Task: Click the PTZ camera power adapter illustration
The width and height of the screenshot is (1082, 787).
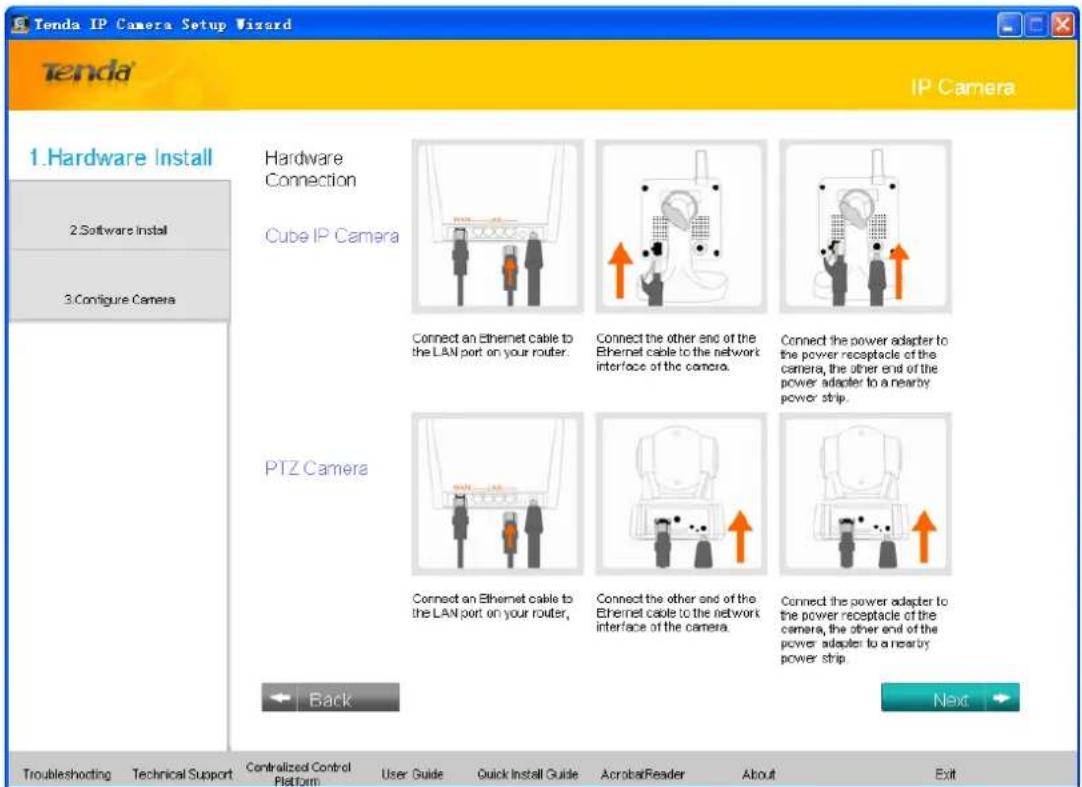Action: 865,494
